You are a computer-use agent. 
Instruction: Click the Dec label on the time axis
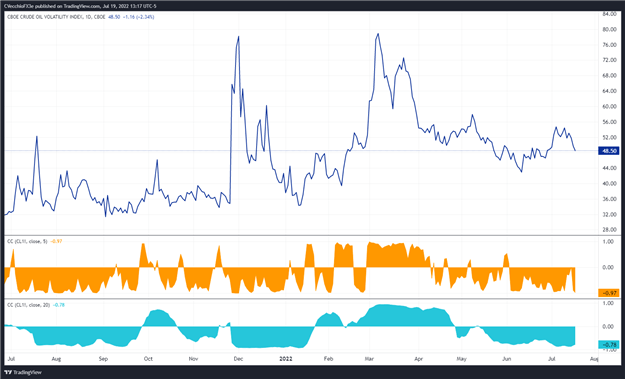tap(238, 359)
